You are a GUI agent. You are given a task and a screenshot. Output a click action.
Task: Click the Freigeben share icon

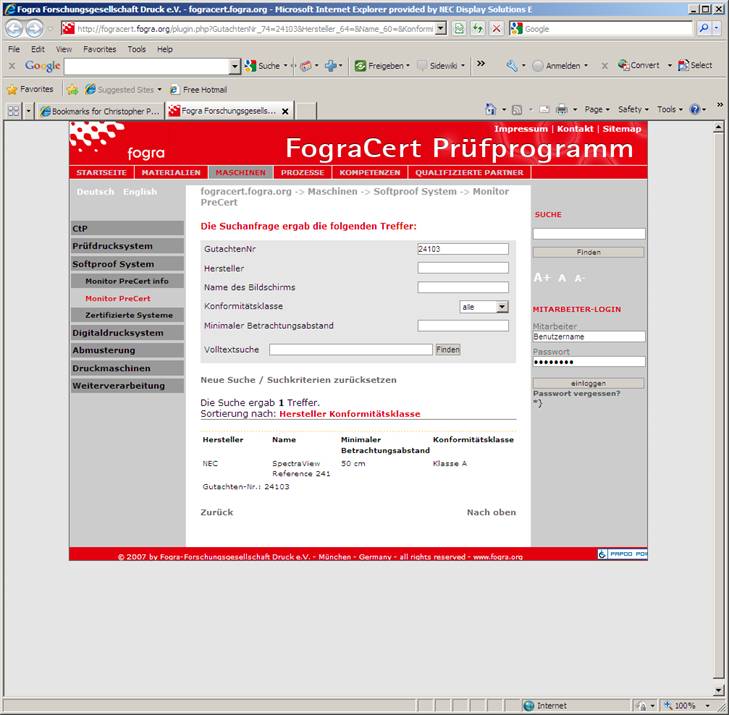point(360,66)
